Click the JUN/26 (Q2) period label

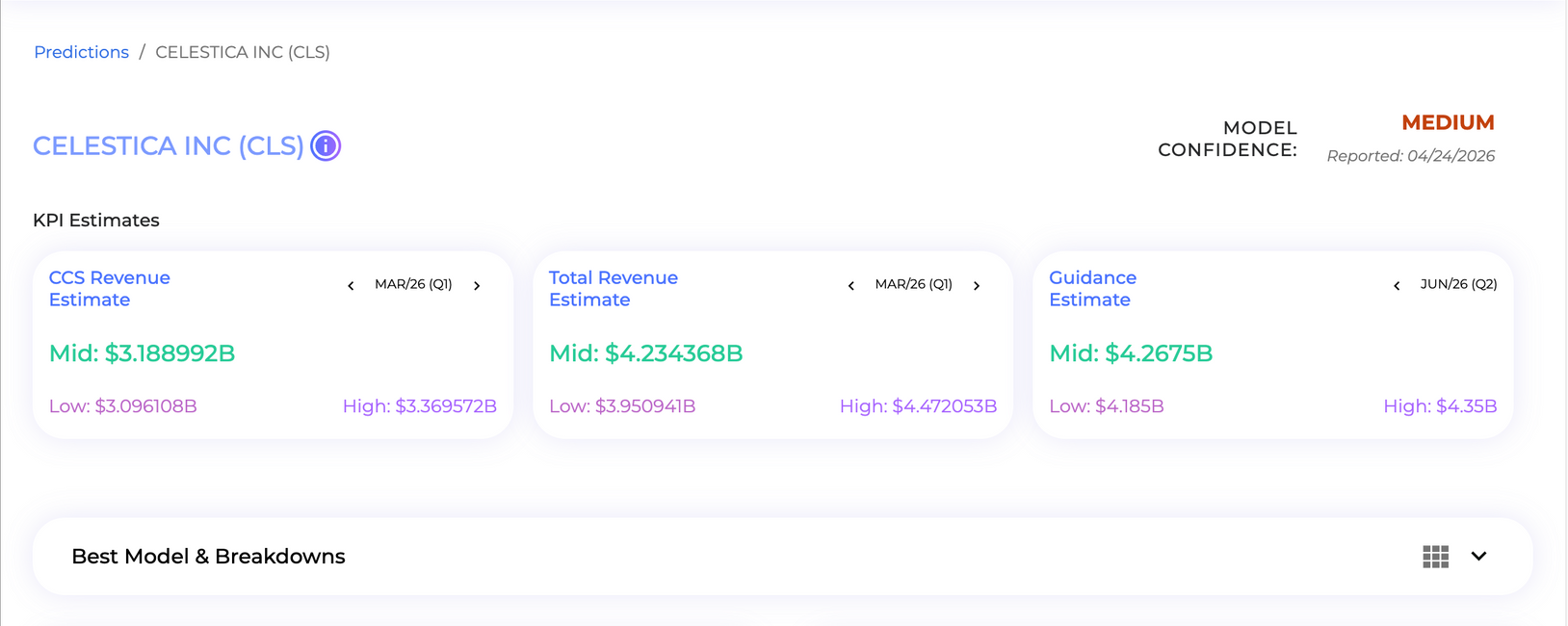click(x=1458, y=284)
